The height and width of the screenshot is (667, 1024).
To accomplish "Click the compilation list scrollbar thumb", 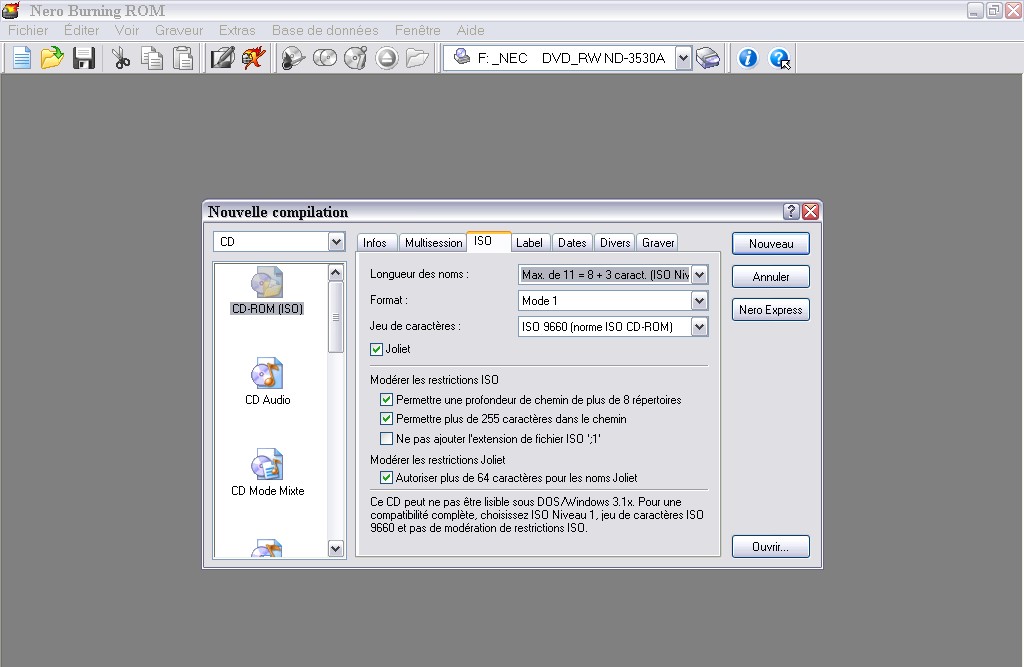I will [336, 317].
